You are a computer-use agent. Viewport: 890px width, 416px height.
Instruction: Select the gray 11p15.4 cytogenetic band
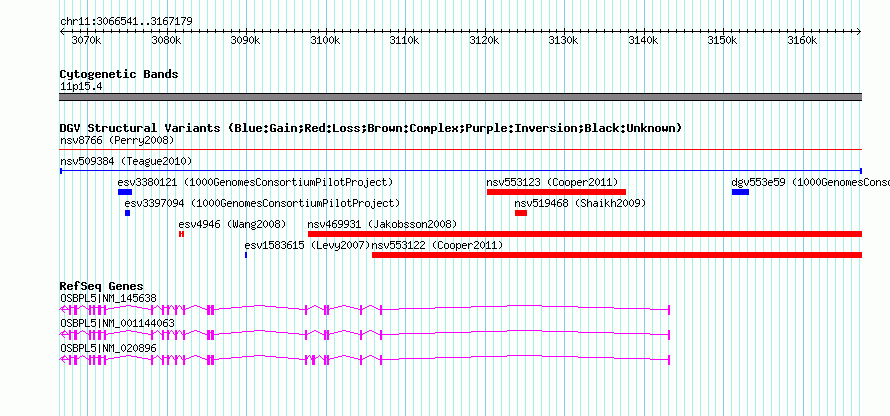pos(461,97)
